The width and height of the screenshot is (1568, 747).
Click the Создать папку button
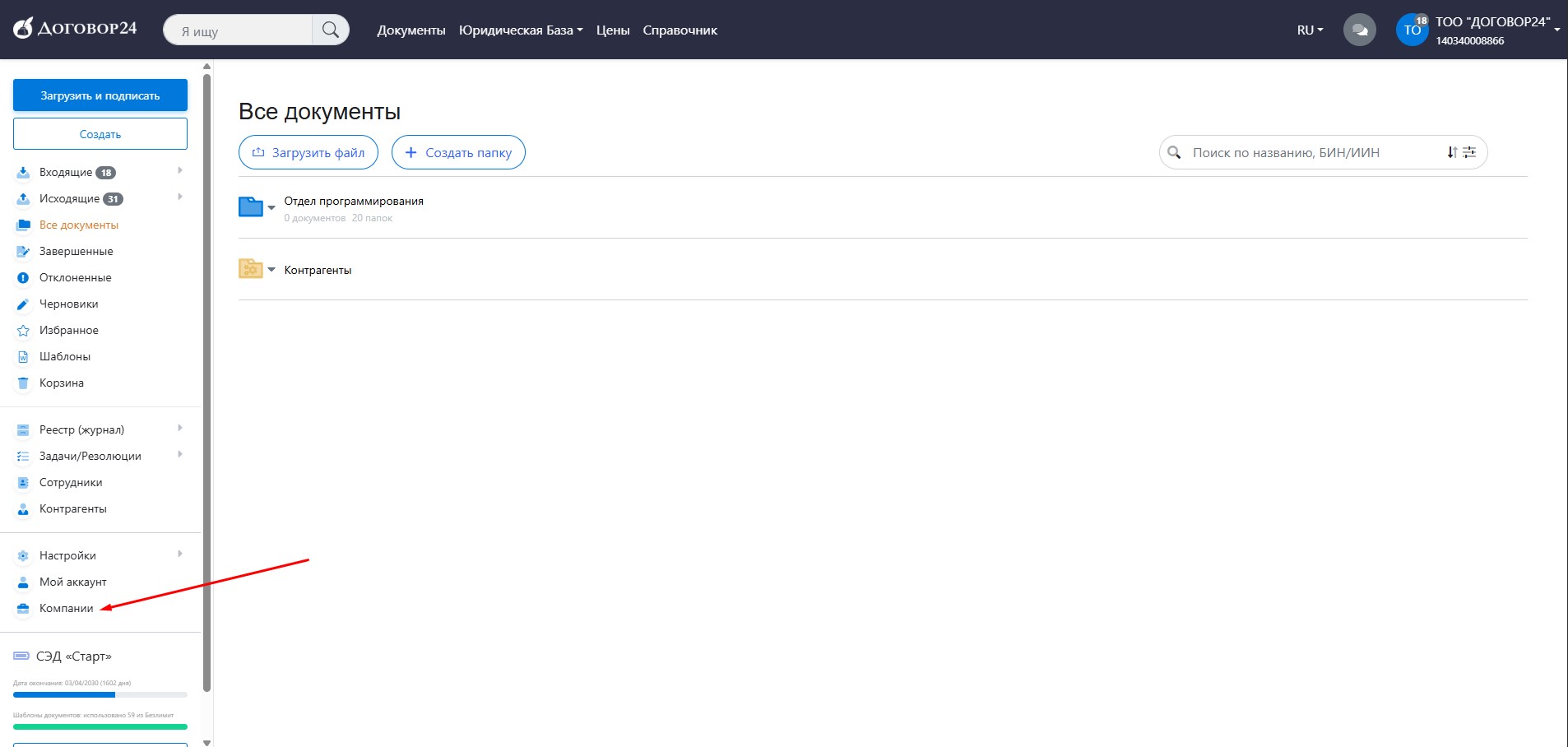(x=458, y=152)
